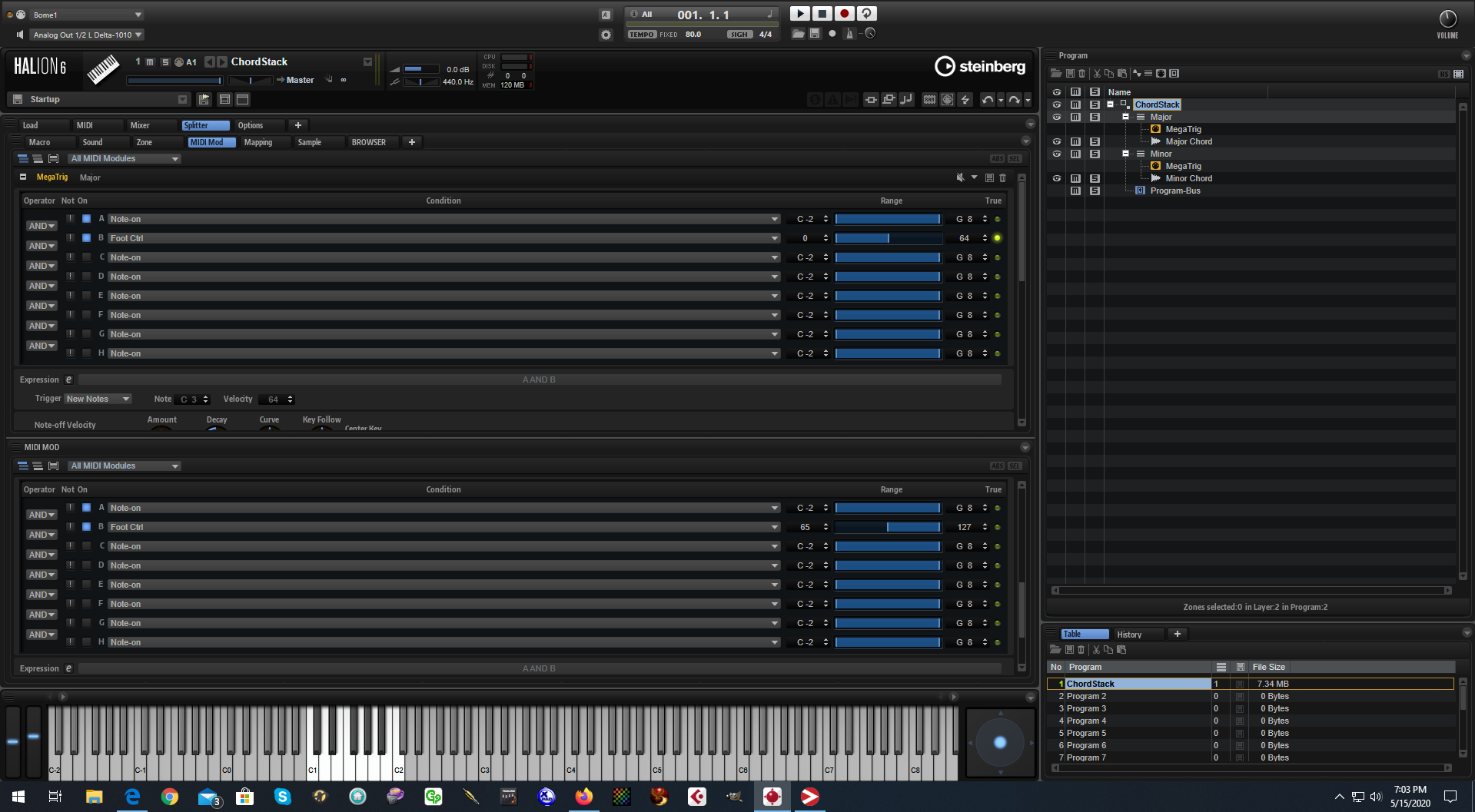Click the play button in transport
The height and width of the screenshot is (812, 1475).
799,14
